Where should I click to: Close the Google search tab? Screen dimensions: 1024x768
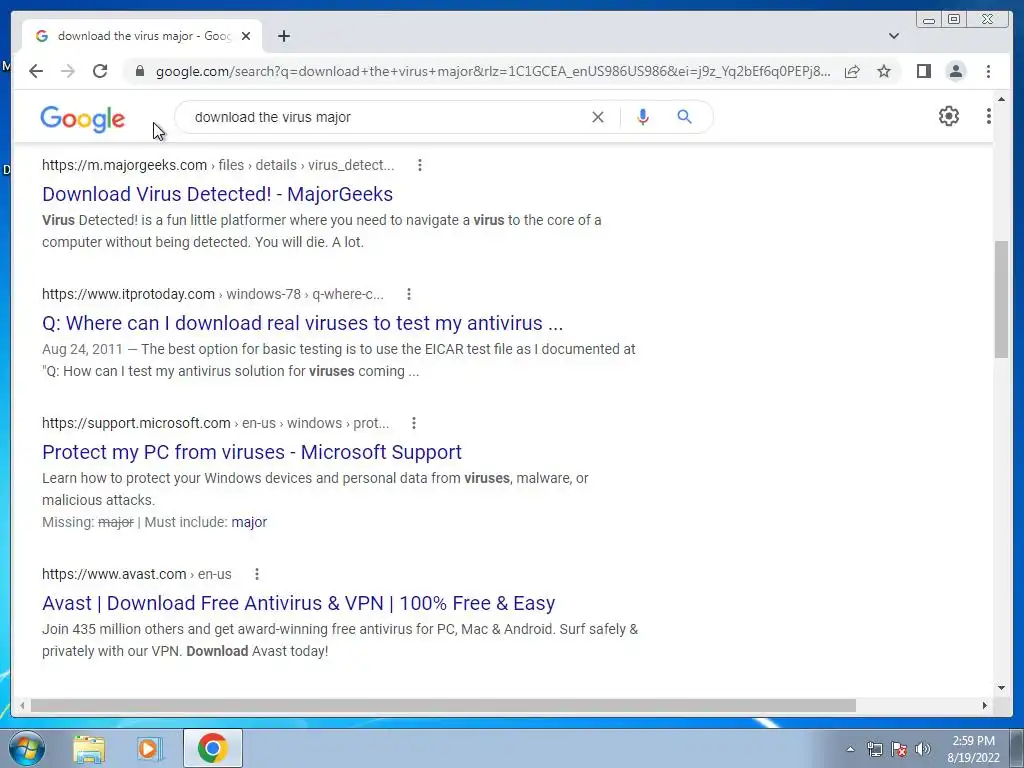coord(246,36)
